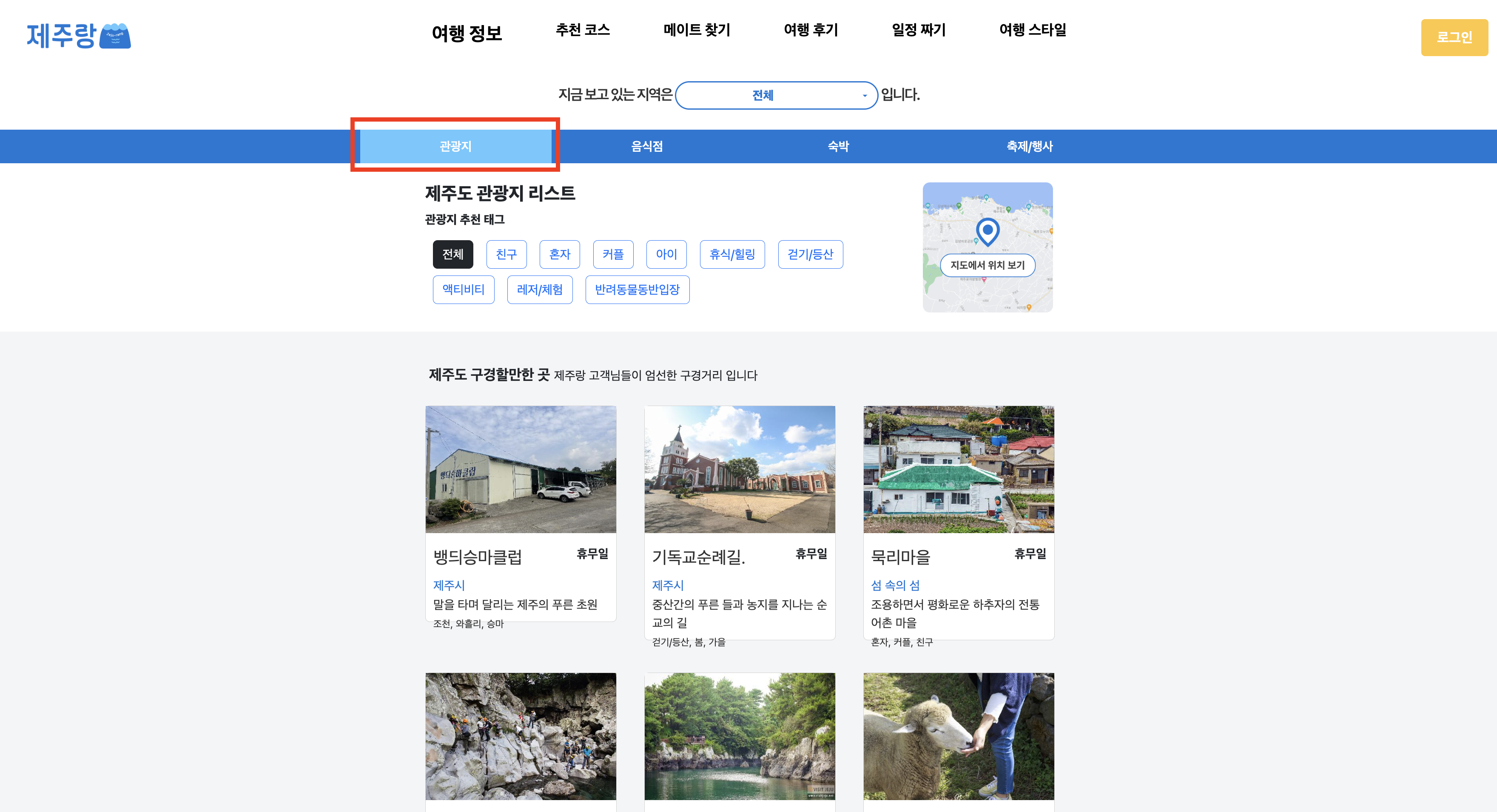
Task: Open the 묵리마을 village photo
Action: (x=958, y=469)
